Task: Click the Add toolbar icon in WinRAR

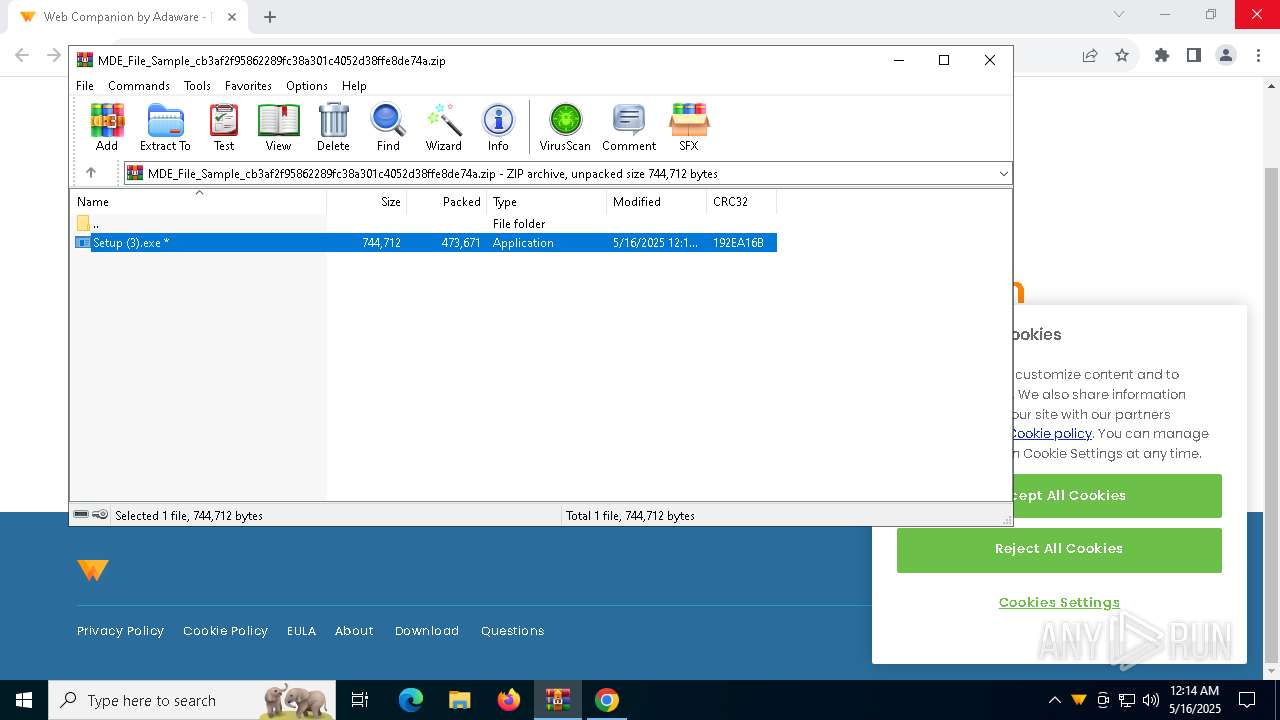Action: pos(107,127)
